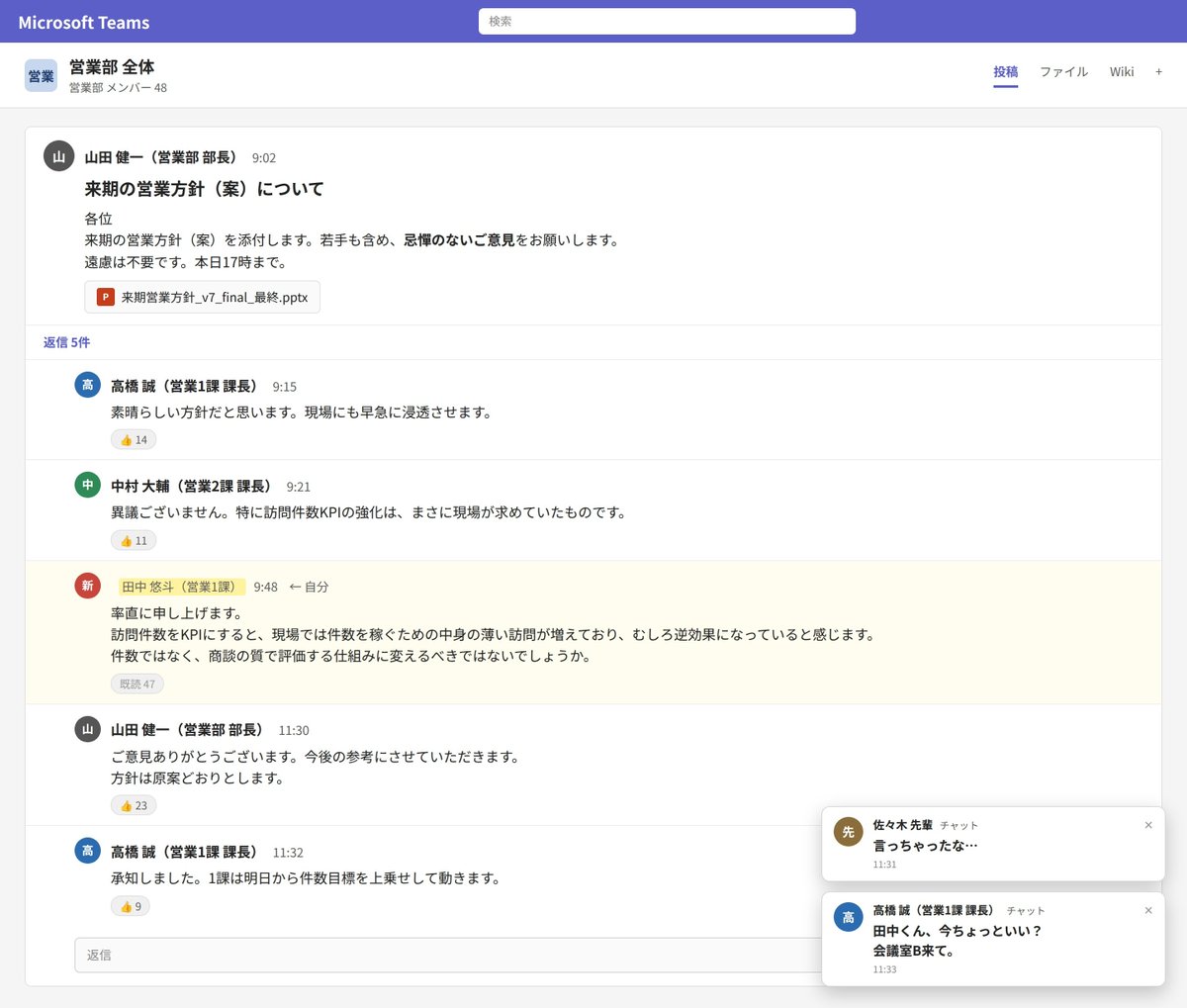Open the Wiki tab
The height and width of the screenshot is (1008, 1187).
(x=1122, y=72)
